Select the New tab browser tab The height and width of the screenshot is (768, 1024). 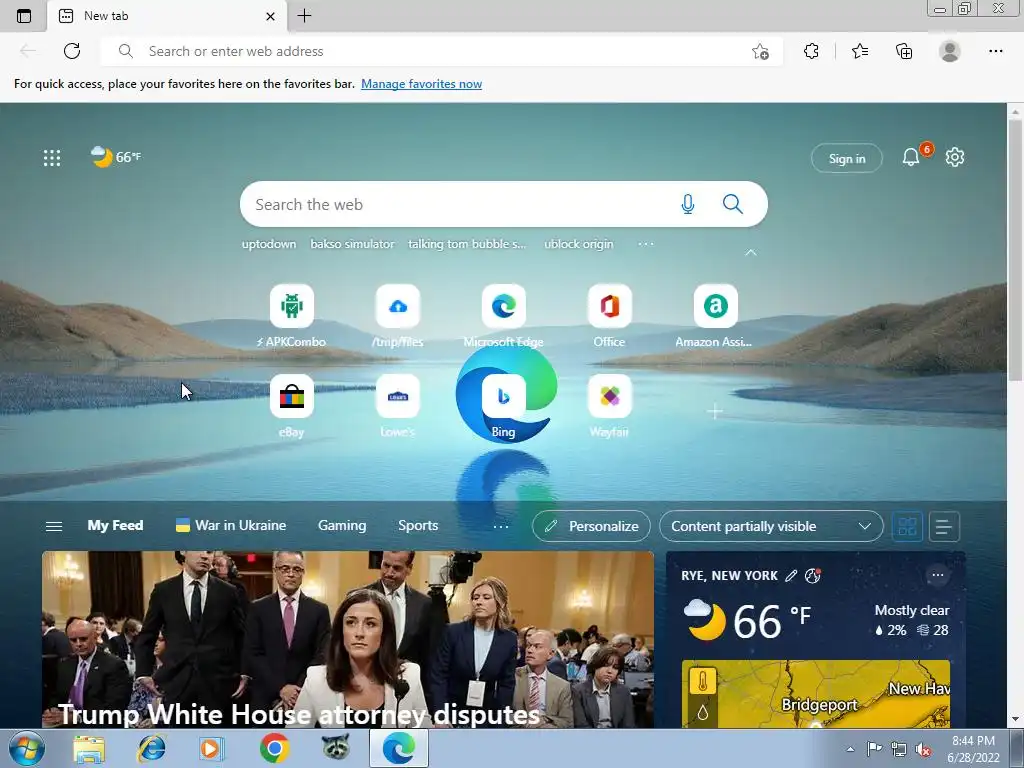[x=167, y=16]
